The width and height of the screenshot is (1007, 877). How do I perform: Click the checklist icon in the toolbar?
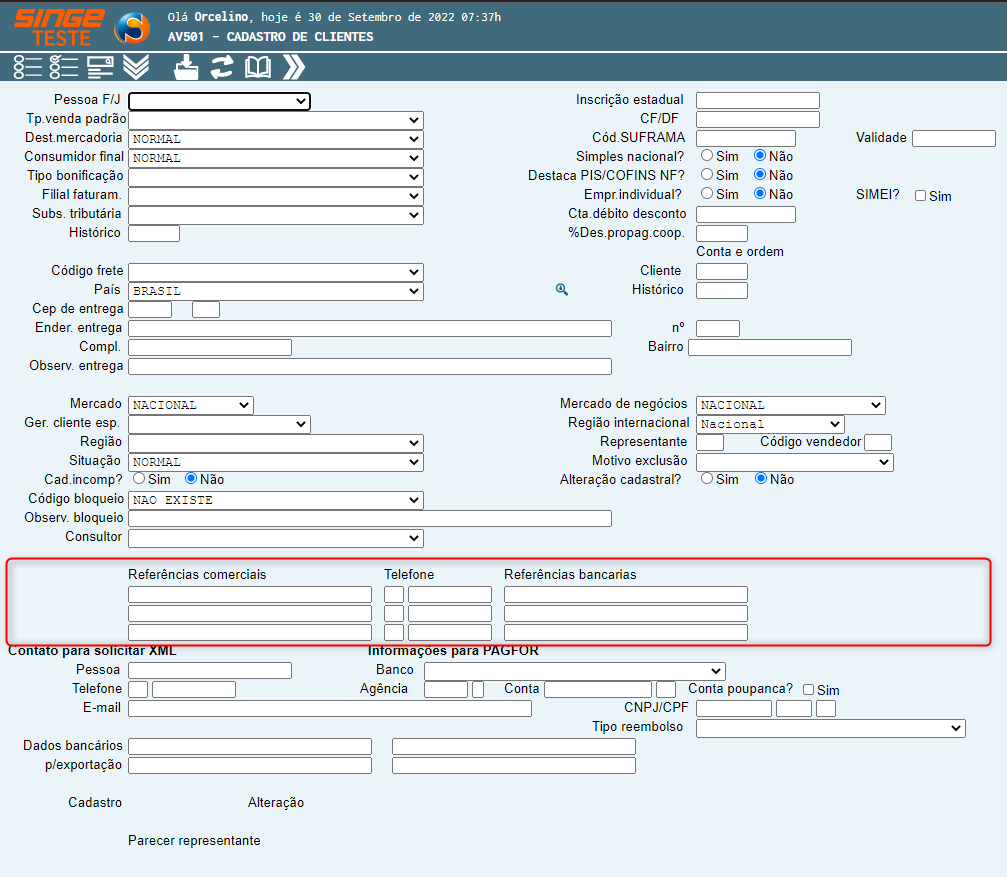pos(64,67)
